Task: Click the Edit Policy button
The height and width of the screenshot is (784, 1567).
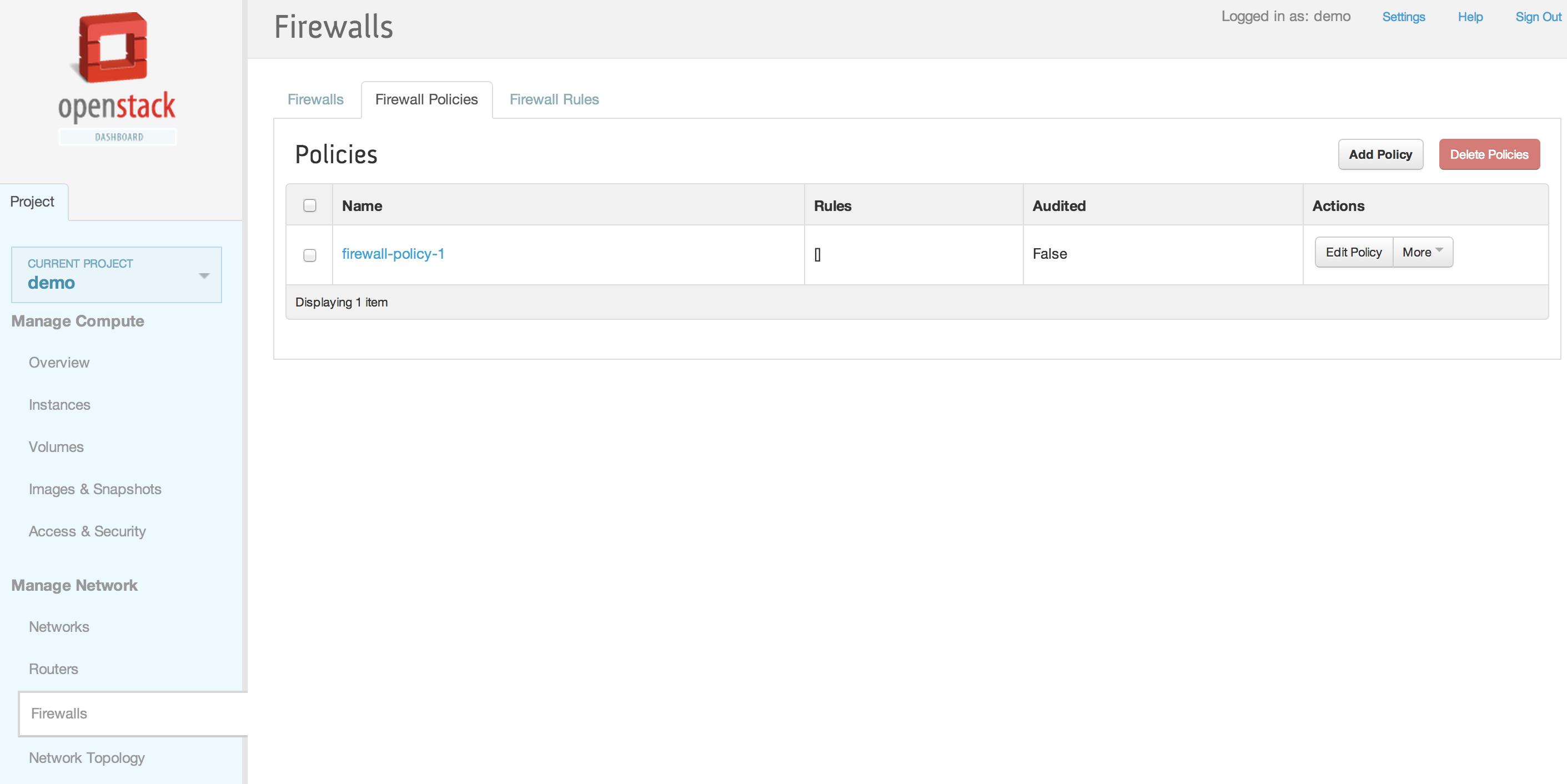Action: coord(1353,253)
